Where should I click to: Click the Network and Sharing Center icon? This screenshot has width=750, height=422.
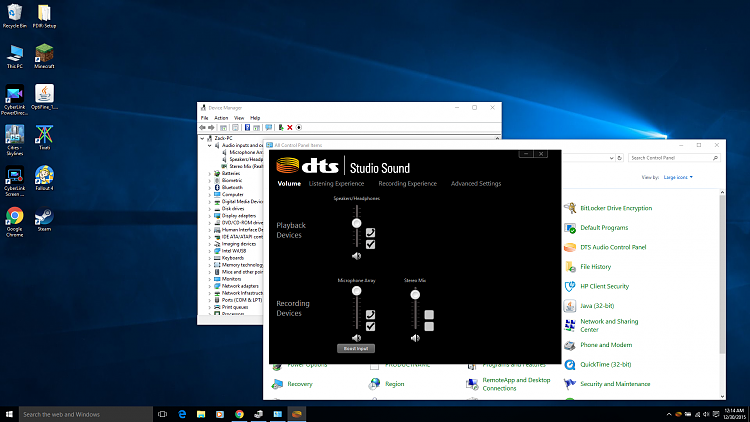(x=570, y=325)
